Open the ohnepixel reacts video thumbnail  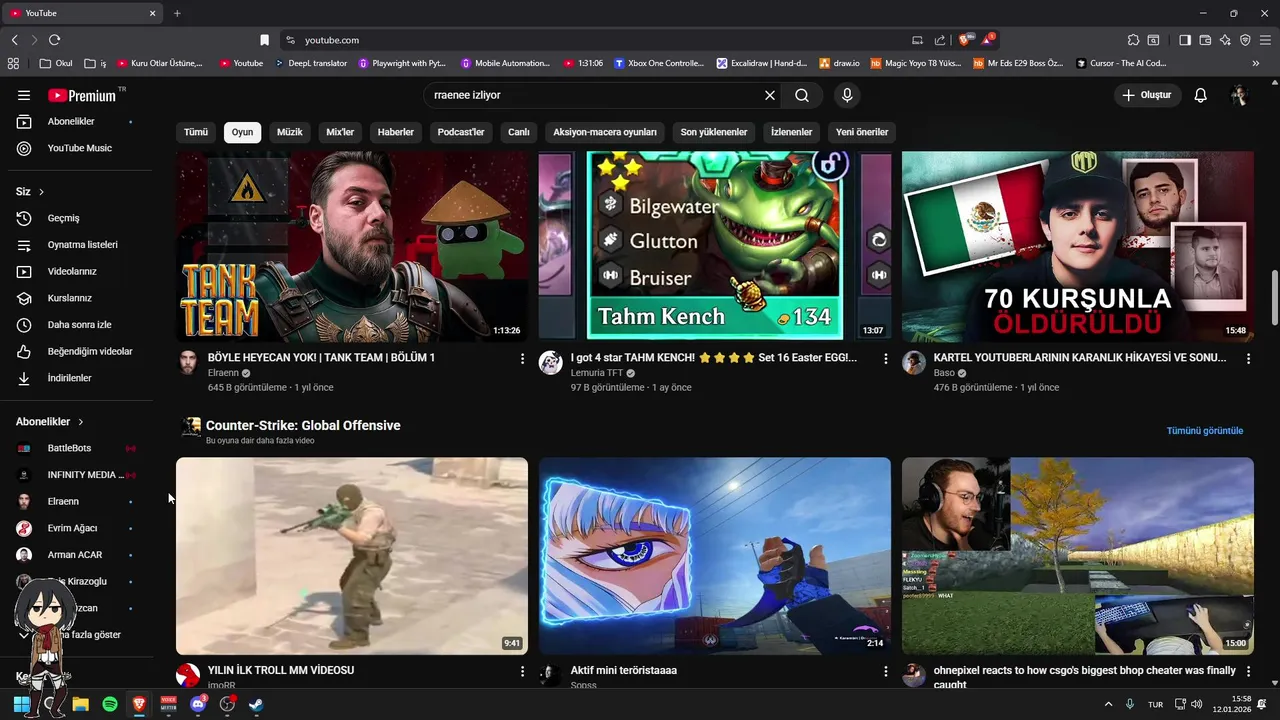point(1078,556)
